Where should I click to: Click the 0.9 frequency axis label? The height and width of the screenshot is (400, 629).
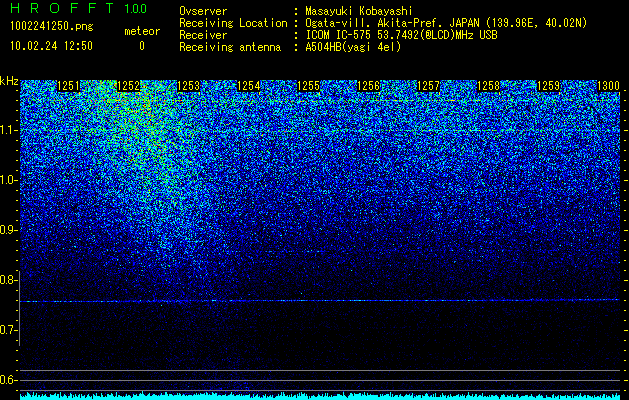coord(8,230)
